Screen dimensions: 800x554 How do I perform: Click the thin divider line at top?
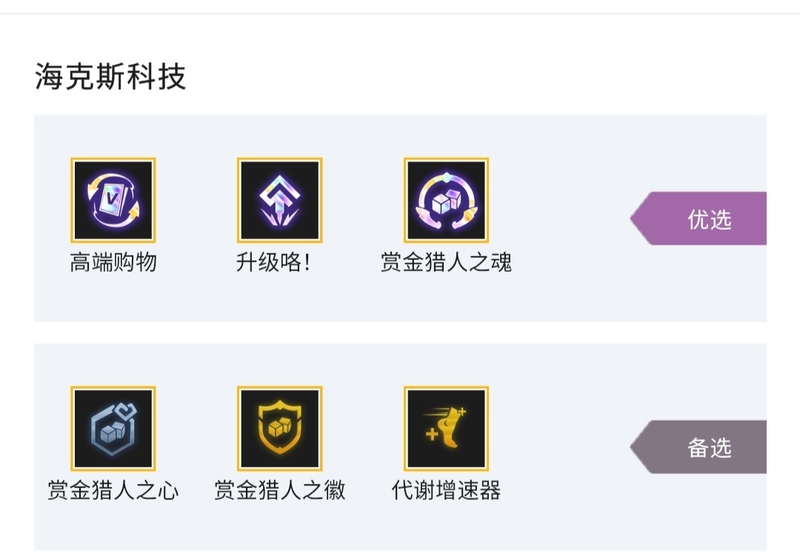(400, 13)
